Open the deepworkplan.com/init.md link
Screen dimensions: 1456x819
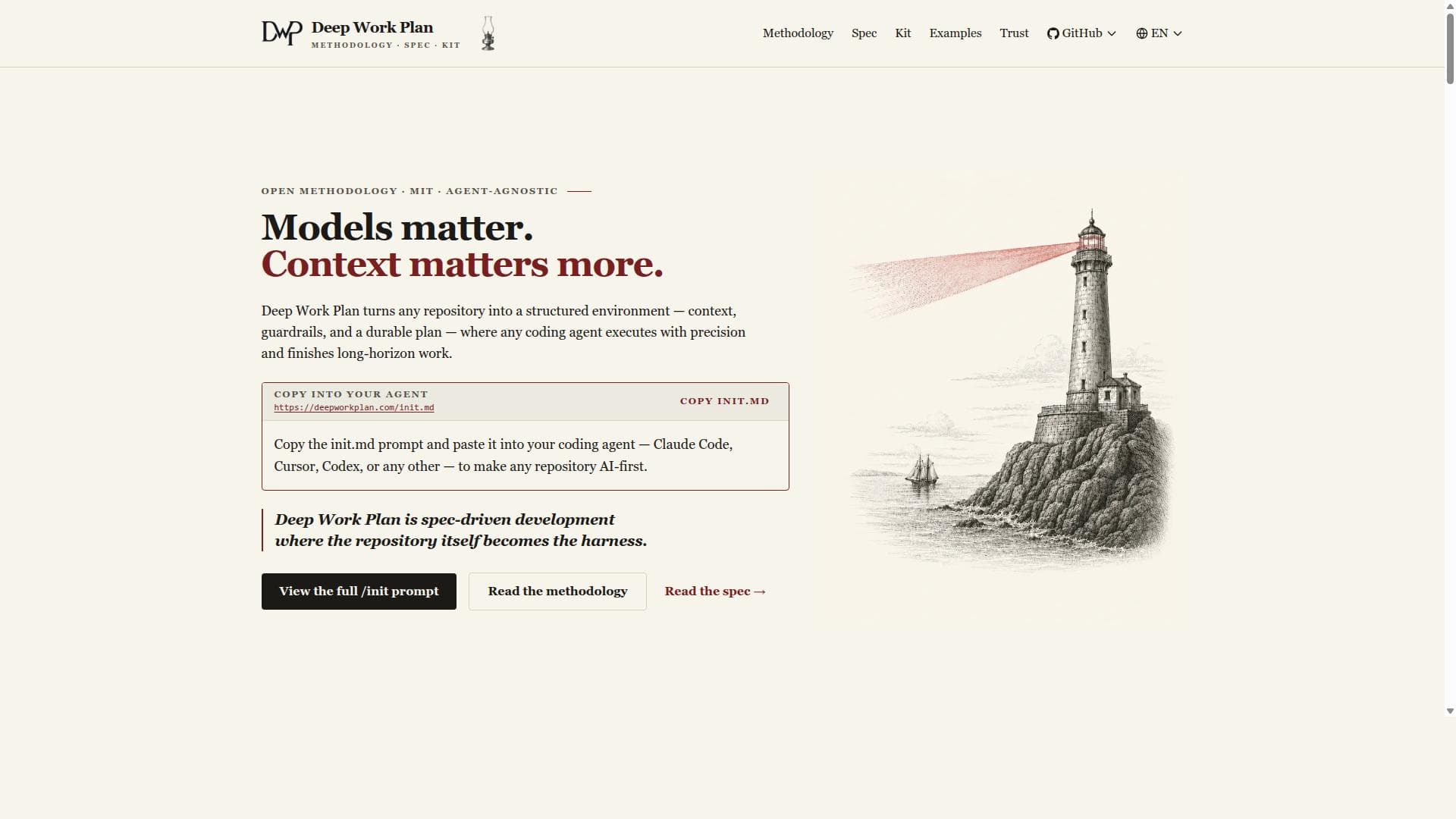(354, 408)
